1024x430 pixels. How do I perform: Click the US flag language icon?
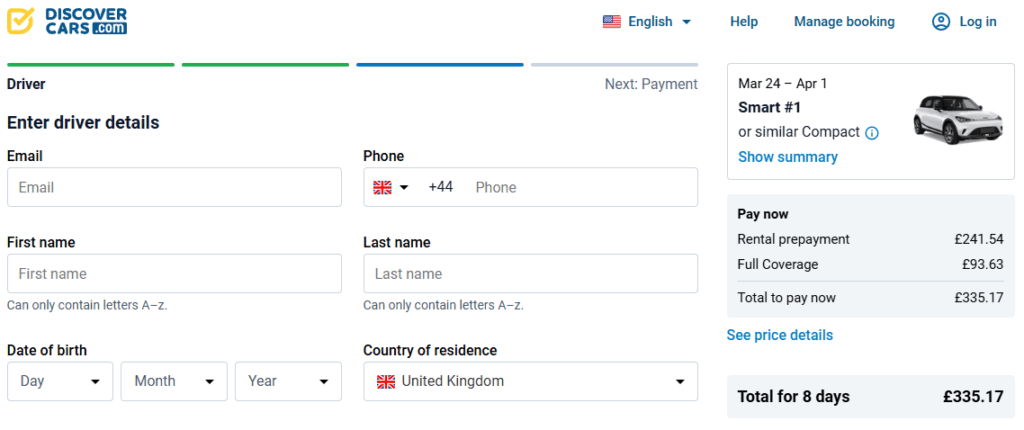tap(612, 22)
